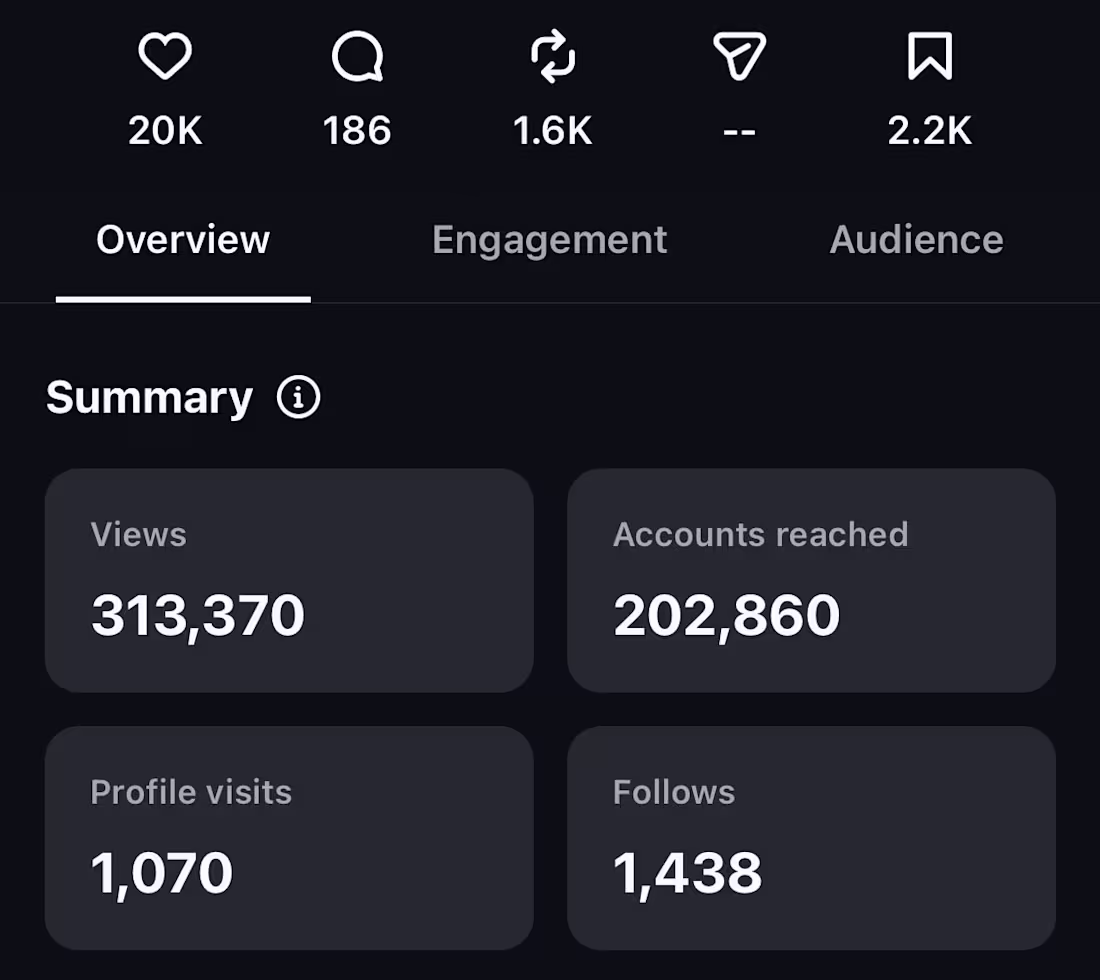This screenshot has width=1100, height=980.
Task: Select the 186 comments count
Action: 357,130
